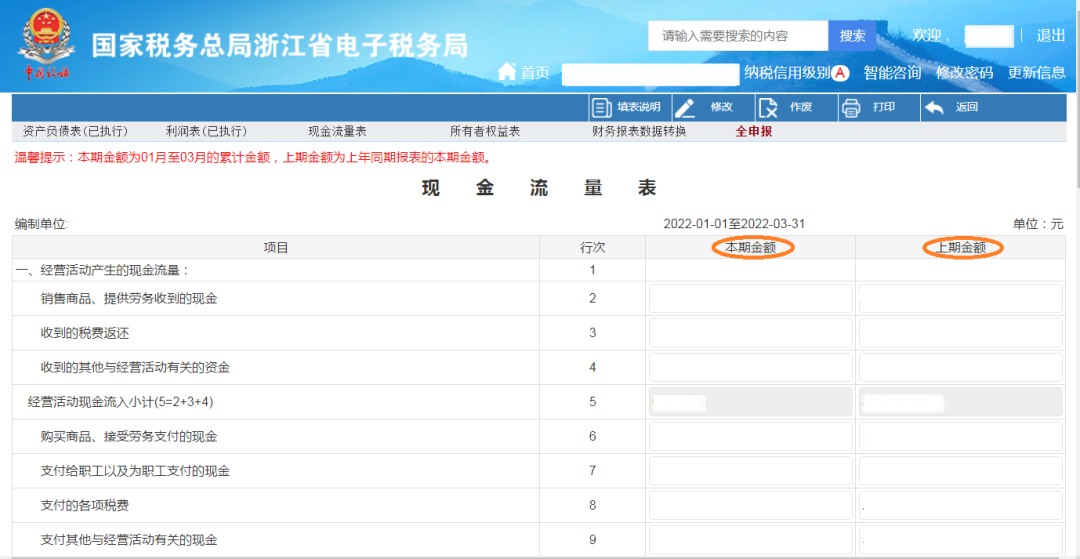
Task: Open the 所有者权益表 tab
Action: coord(485,131)
